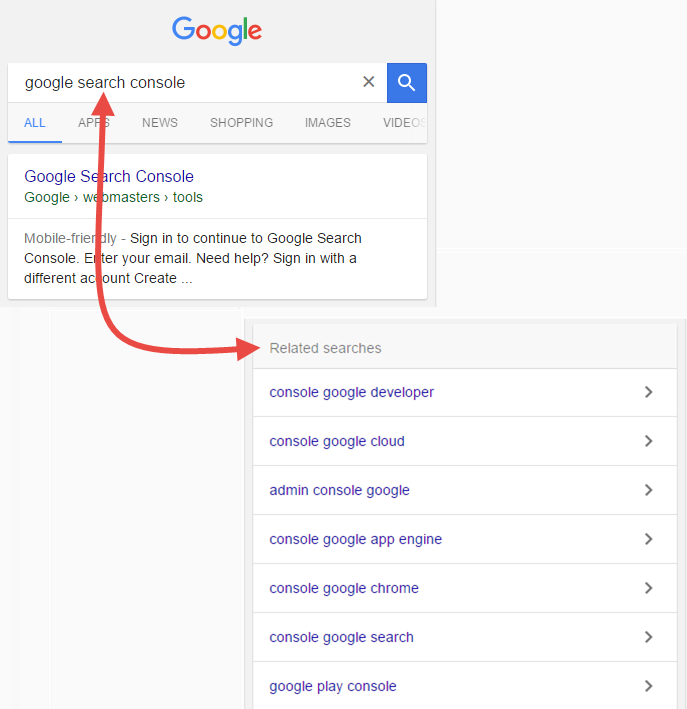Click the Google logo
Screen dimensions: 687x709
coord(217,30)
